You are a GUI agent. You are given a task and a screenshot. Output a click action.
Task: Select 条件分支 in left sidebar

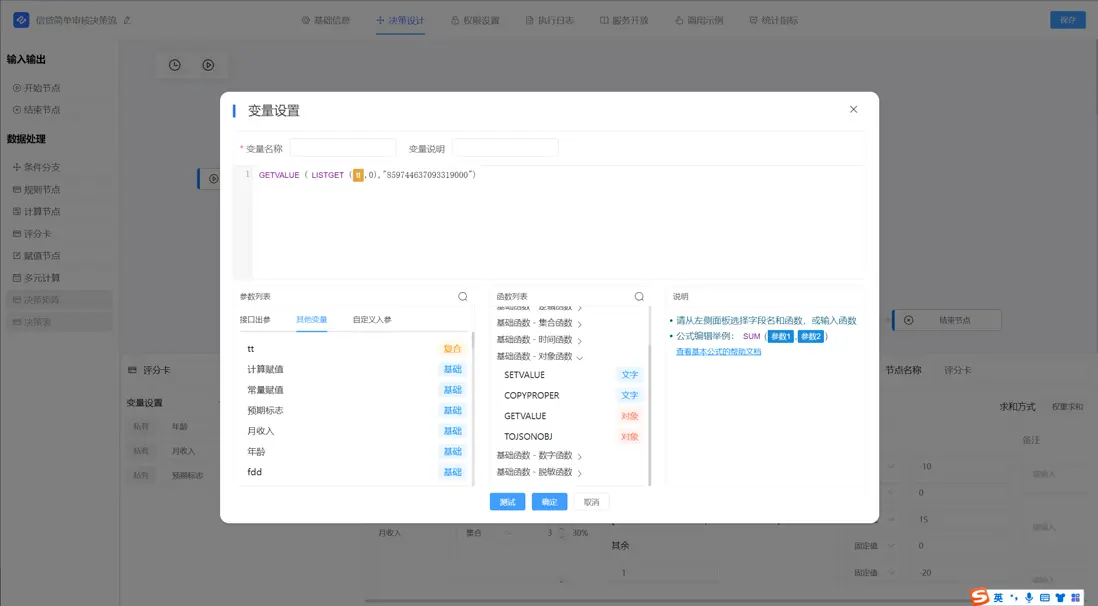point(36,167)
